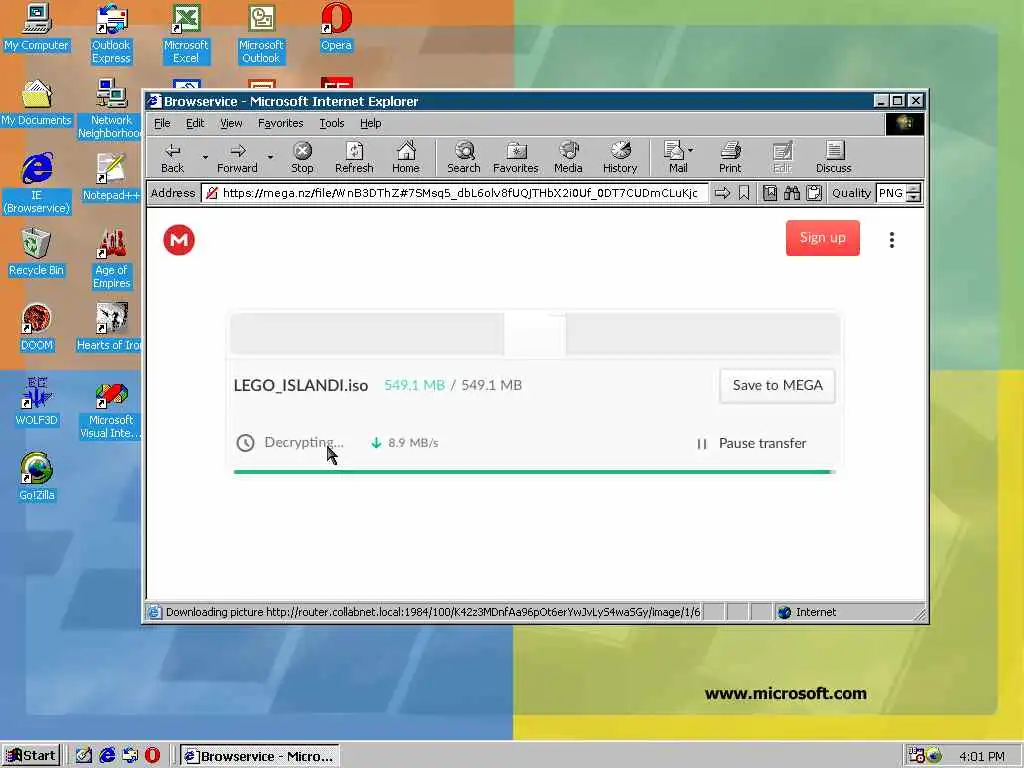Select the Opera desktop shortcut
Screen dimensions: 1024x768
click(x=336, y=27)
